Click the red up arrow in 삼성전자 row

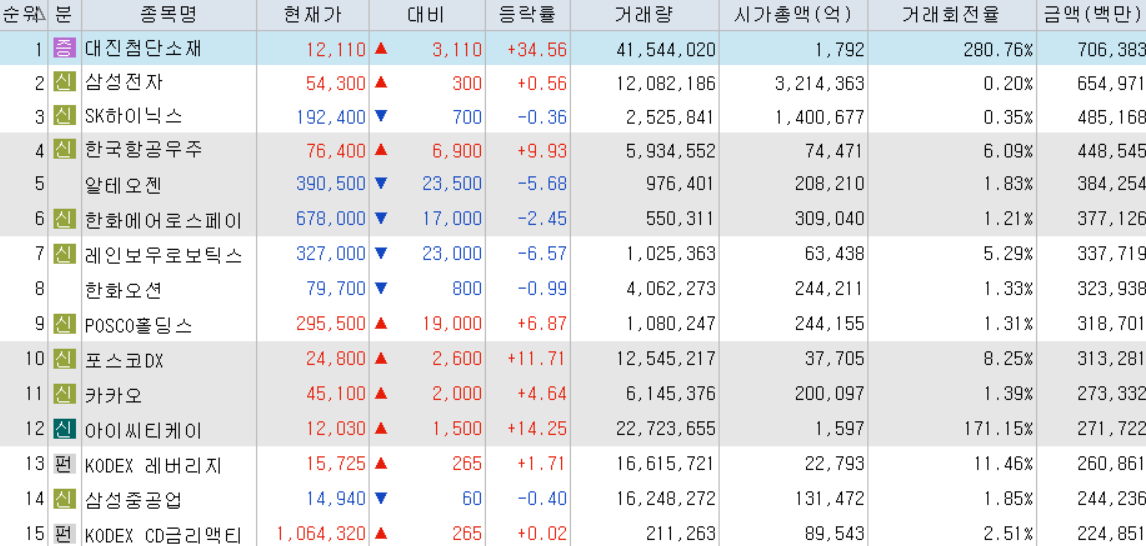point(380,83)
